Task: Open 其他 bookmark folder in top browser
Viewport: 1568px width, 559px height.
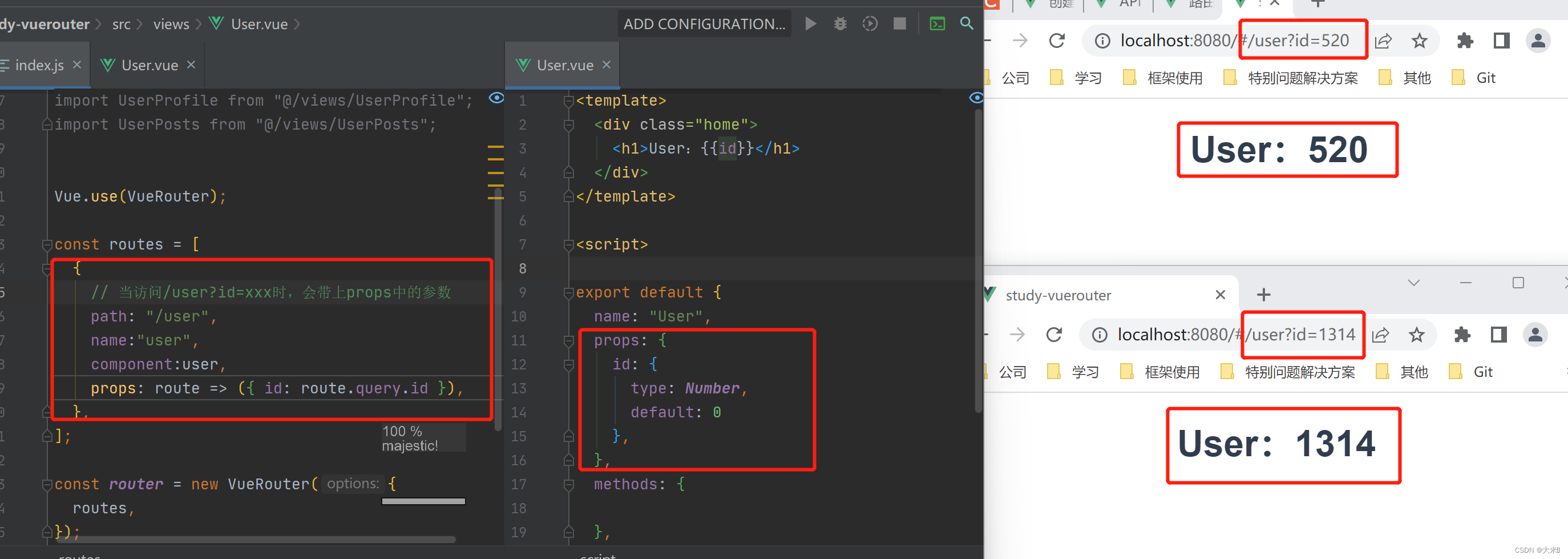Action: (1405, 78)
